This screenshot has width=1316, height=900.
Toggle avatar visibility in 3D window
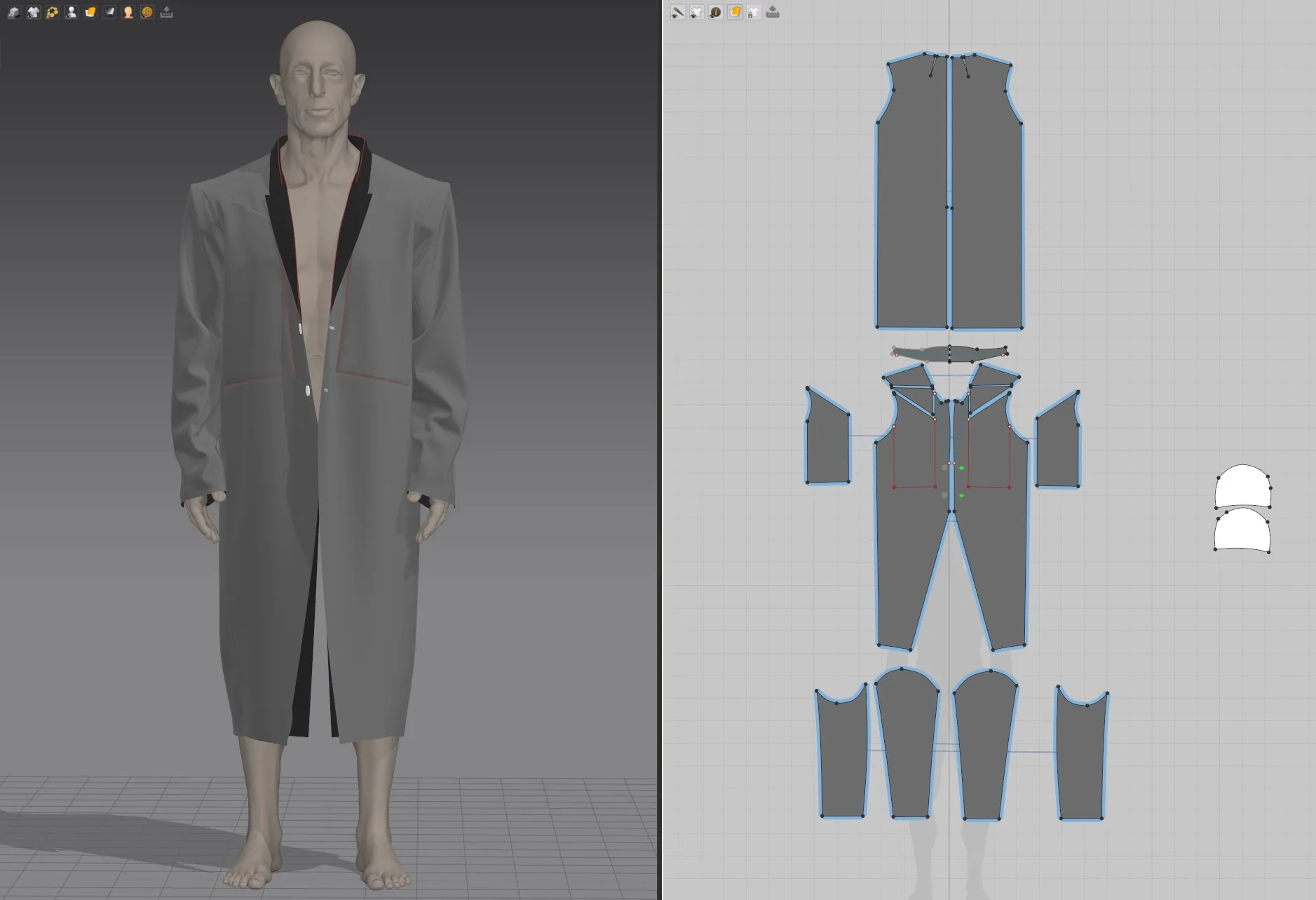click(x=71, y=12)
